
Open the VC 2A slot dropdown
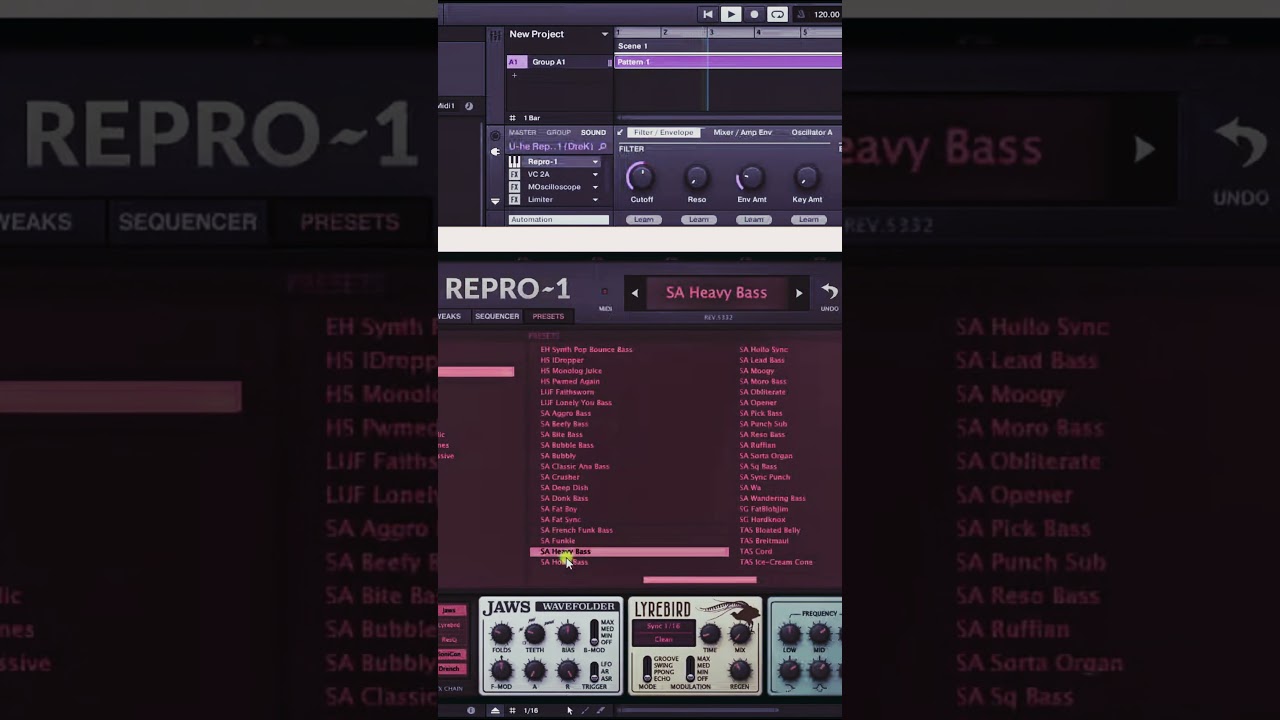point(595,174)
